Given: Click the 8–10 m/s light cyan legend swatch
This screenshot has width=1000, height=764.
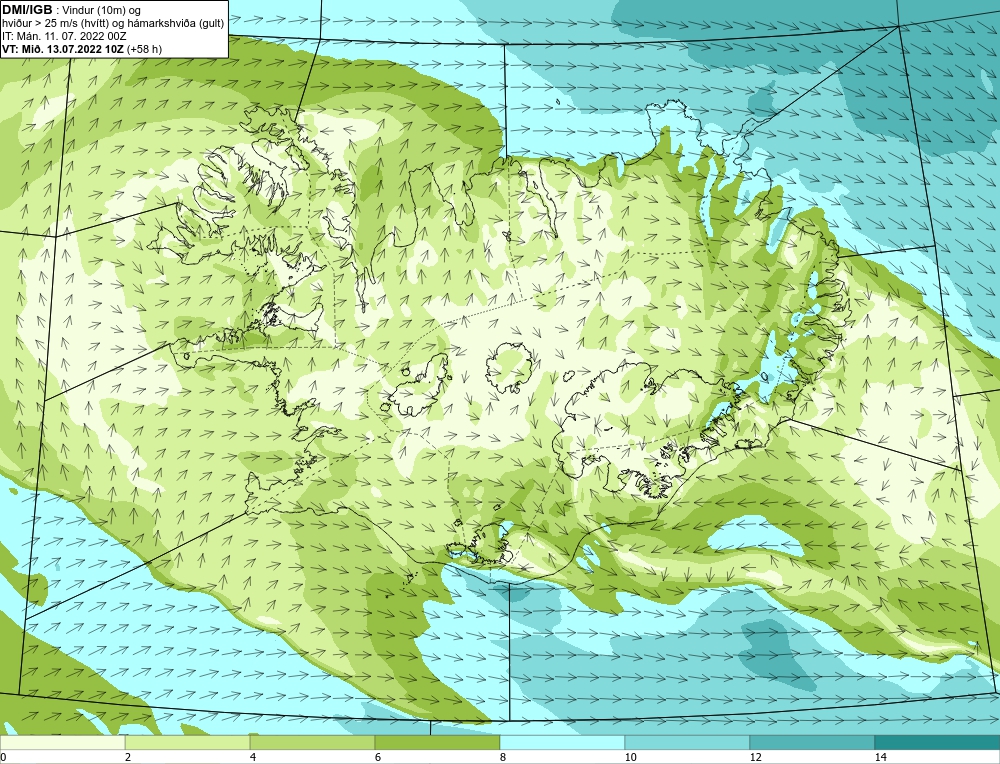Looking at the screenshot, I should (x=562, y=742).
